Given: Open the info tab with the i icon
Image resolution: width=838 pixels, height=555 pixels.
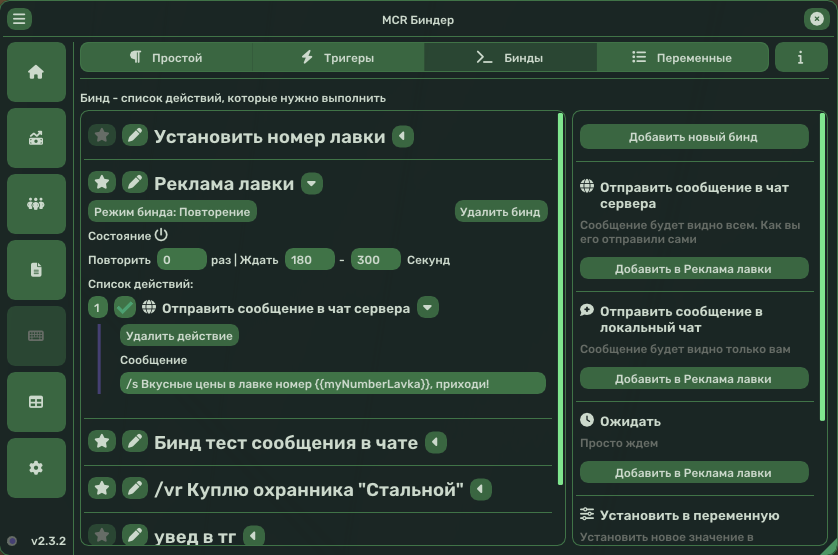Looking at the screenshot, I should (801, 57).
